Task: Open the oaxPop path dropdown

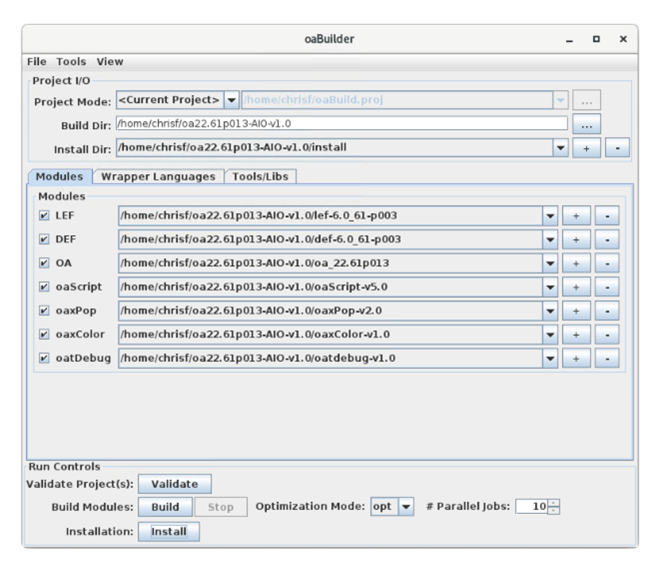Action: (550, 311)
